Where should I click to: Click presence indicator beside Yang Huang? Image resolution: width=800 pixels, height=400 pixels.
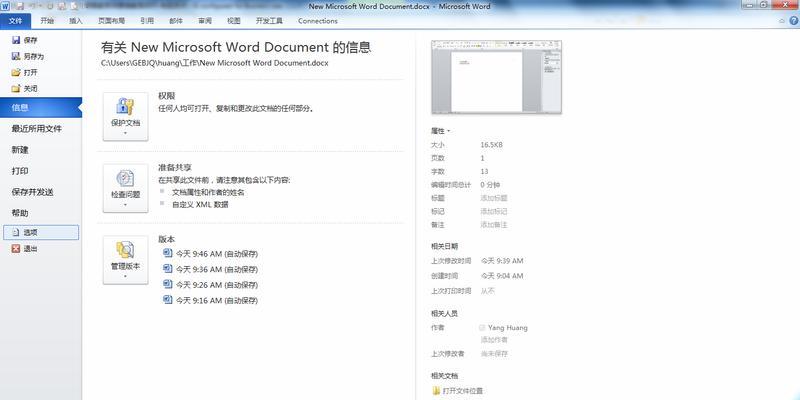click(x=482, y=328)
